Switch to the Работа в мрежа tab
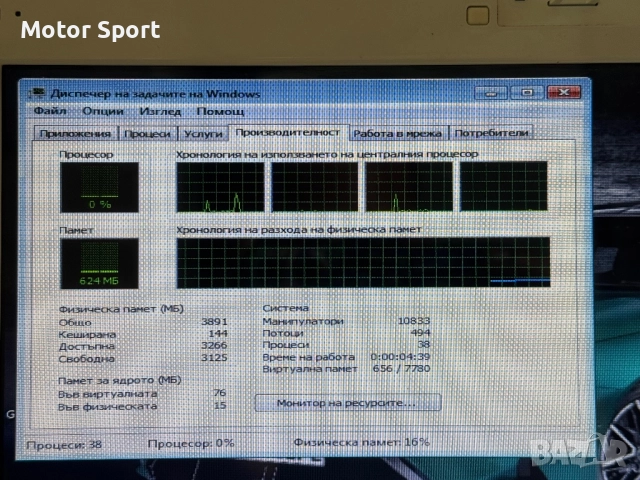Image resolution: width=640 pixels, height=480 pixels. (x=398, y=133)
